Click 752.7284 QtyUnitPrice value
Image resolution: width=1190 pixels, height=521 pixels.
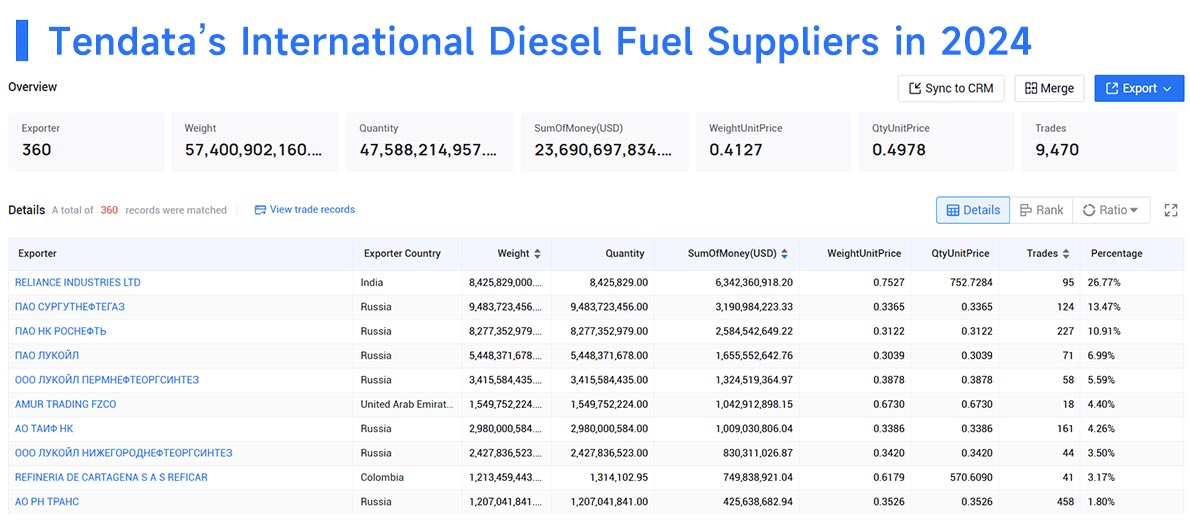[972, 283]
